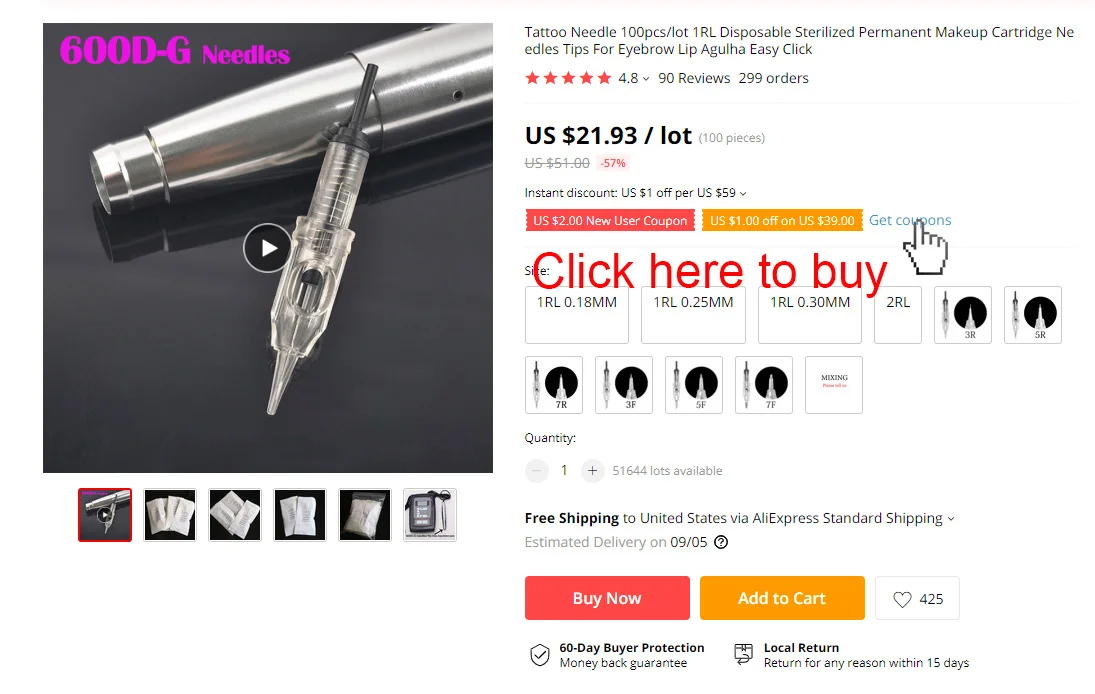Increase quantity with plus button

tap(591, 471)
